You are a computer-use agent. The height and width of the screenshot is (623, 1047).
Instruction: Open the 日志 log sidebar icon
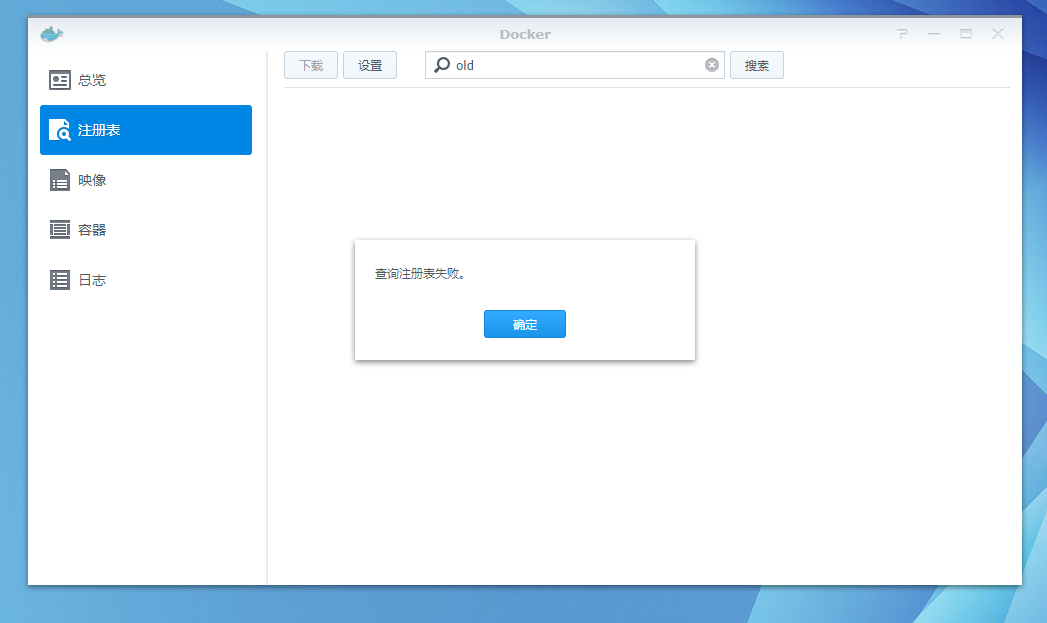pyautogui.click(x=59, y=280)
